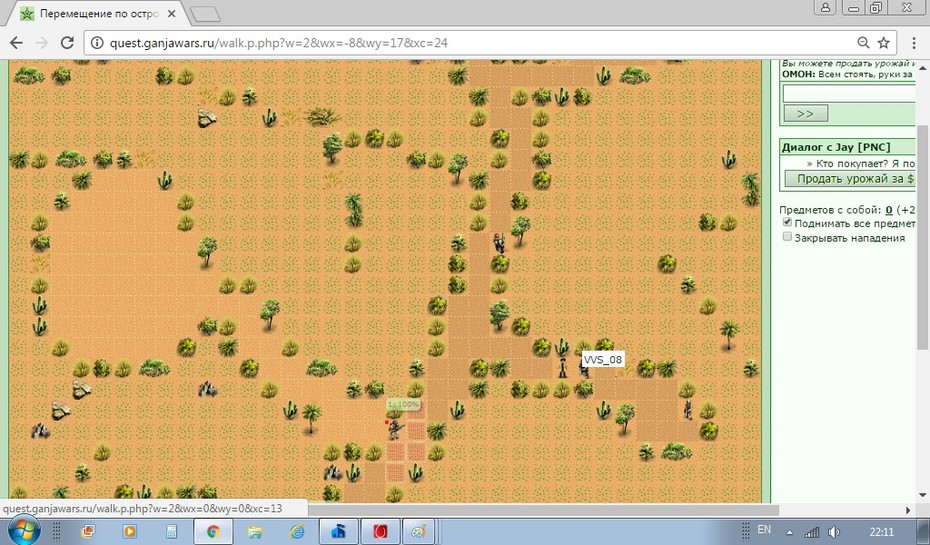Click the first quick launch icon
This screenshot has height=545, width=930.
[x=87, y=531]
